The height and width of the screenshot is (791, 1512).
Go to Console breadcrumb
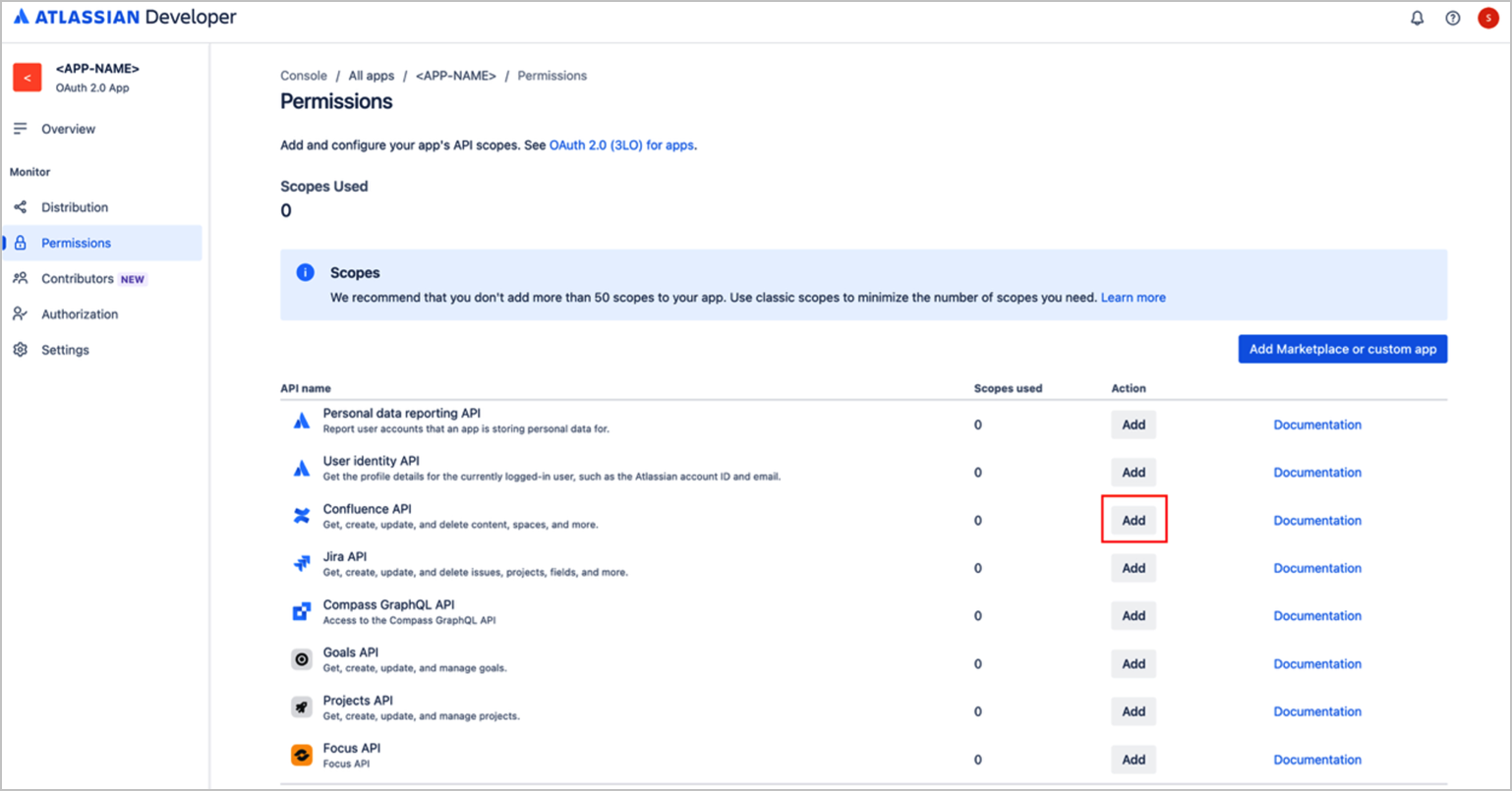pyautogui.click(x=304, y=76)
